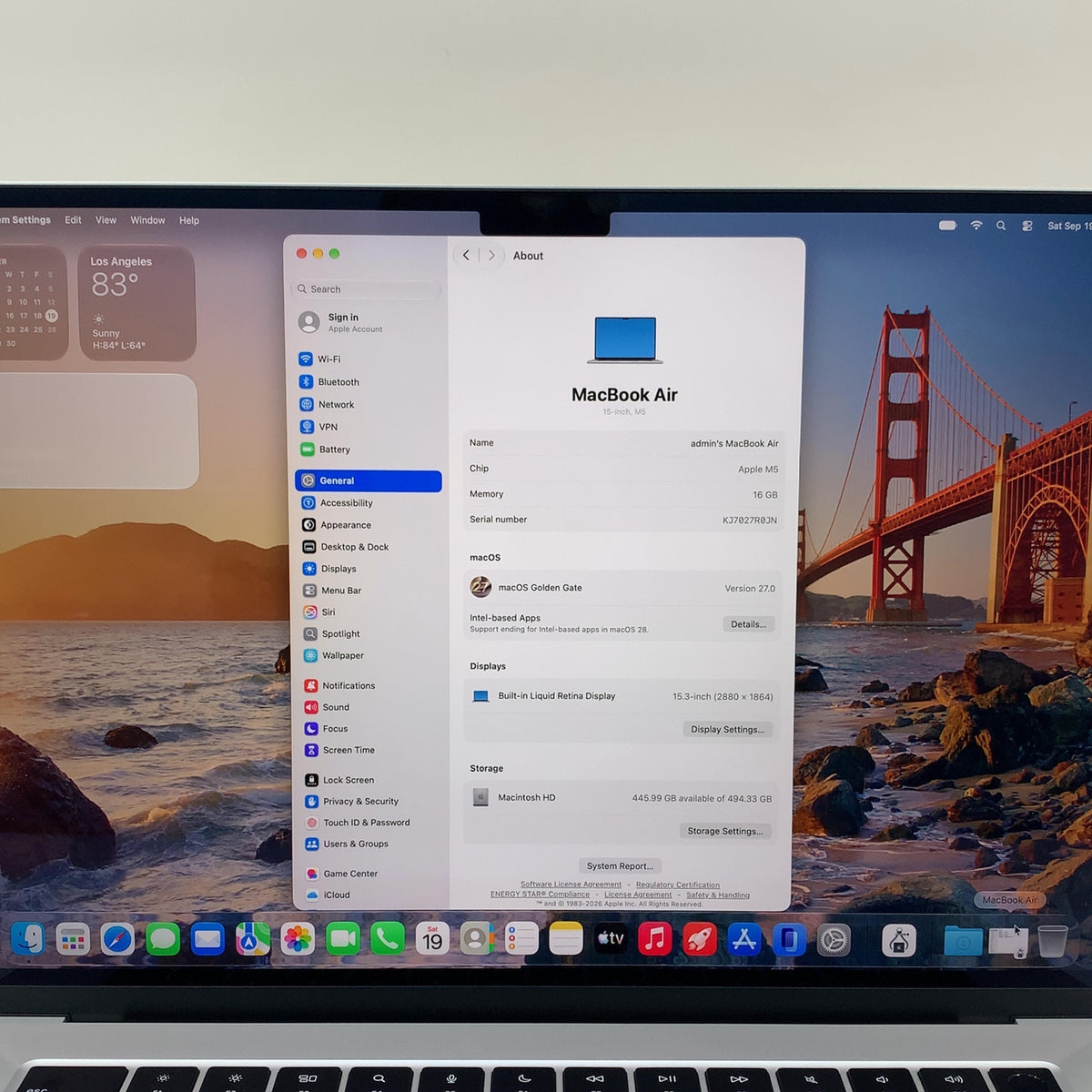Open Notes from the Dock
The width and height of the screenshot is (1092, 1092).
[x=565, y=939]
